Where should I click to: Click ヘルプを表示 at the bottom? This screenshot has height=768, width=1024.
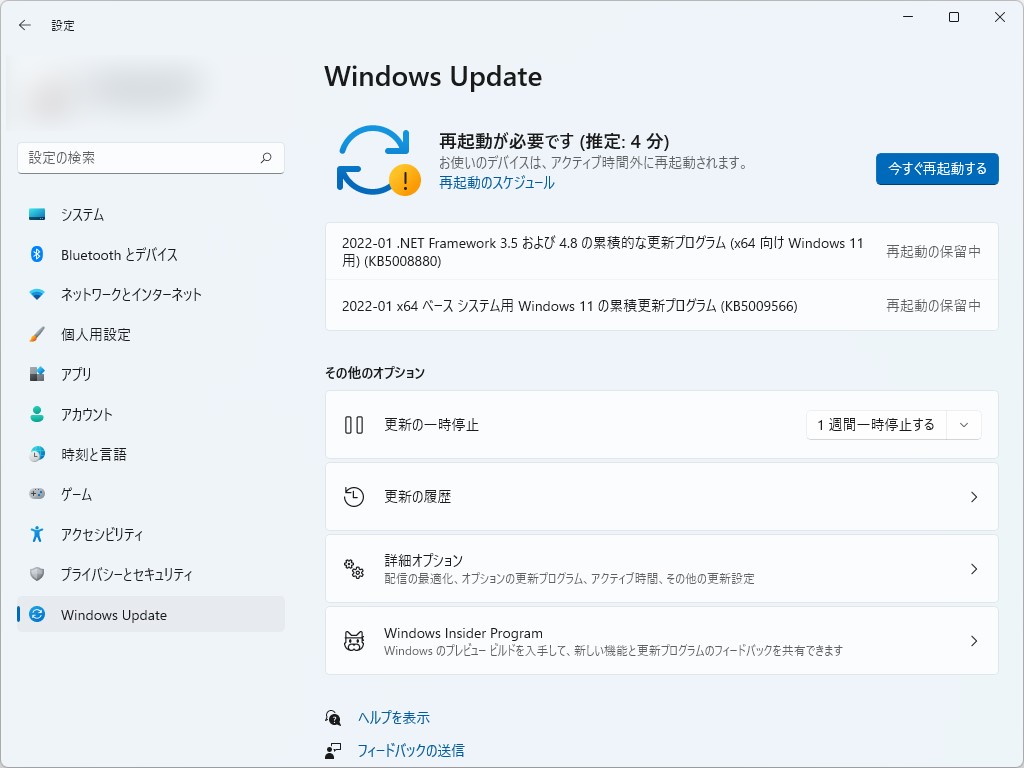click(x=394, y=717)
